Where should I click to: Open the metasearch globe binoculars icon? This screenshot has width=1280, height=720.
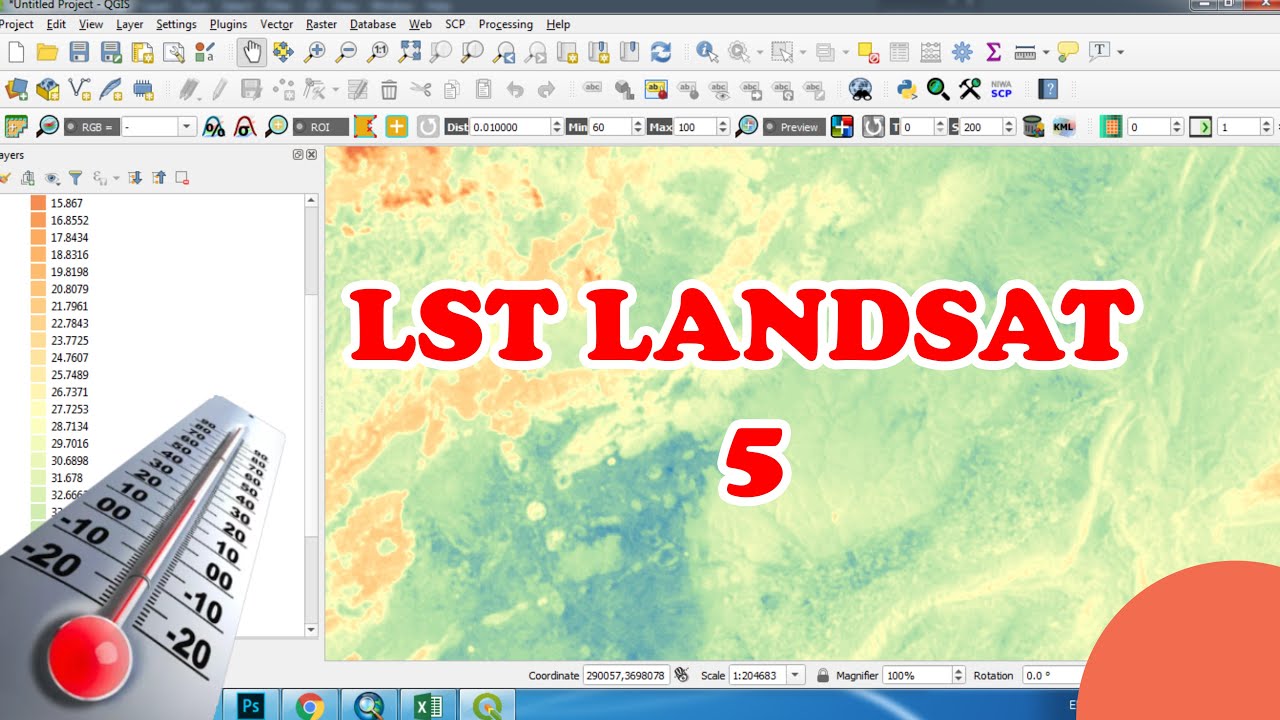tap(860, 89)
